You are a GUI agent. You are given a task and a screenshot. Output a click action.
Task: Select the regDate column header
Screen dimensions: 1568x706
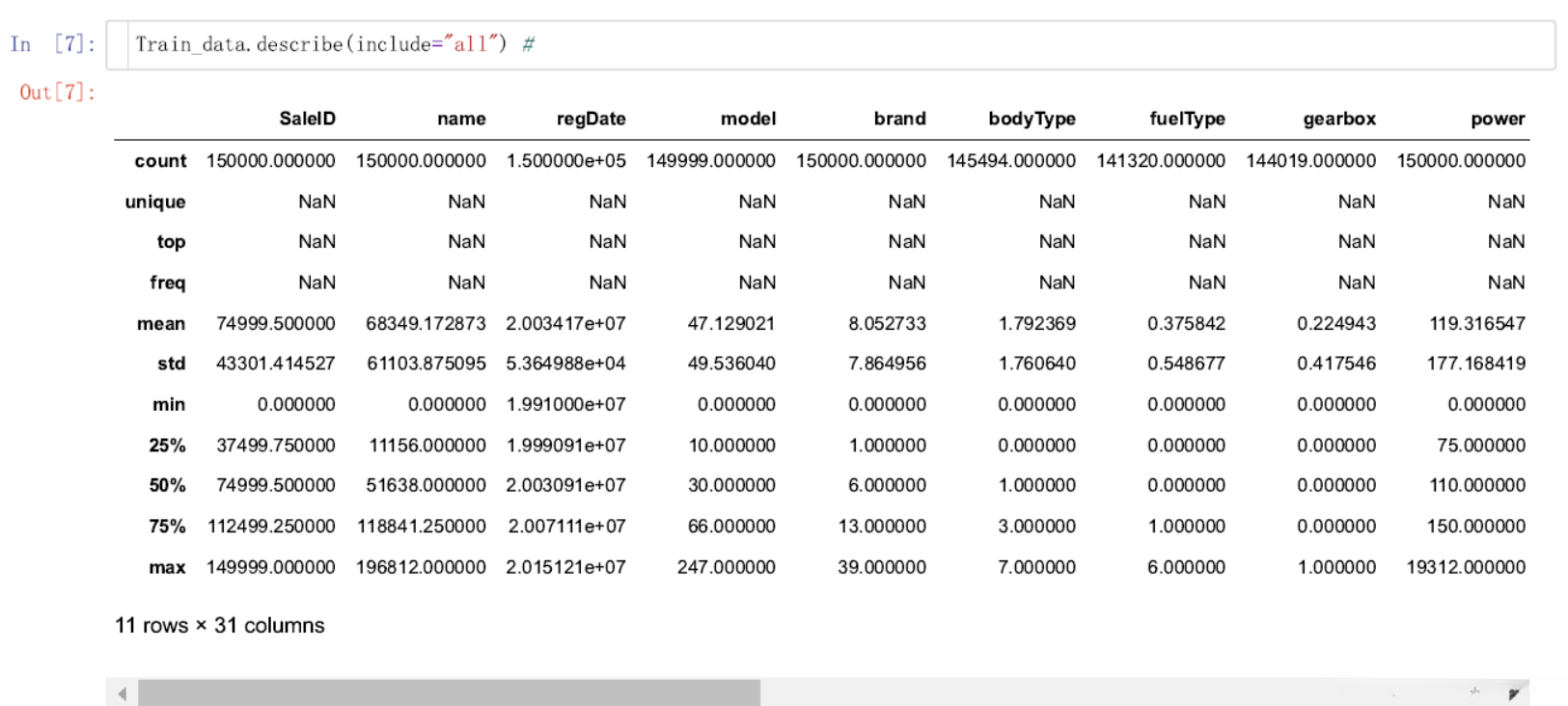[x=591, y=119]
